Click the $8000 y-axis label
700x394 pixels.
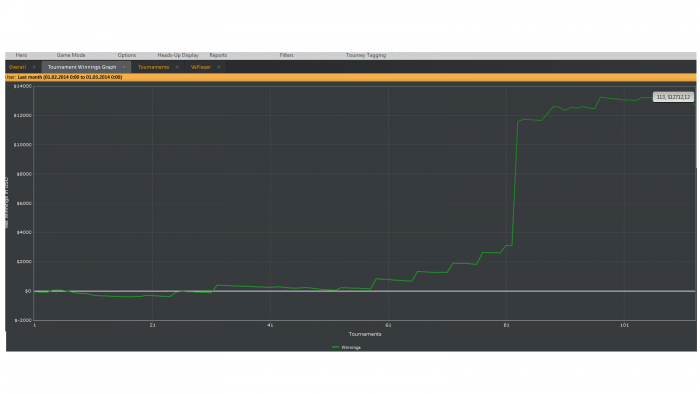click(24, 174)
